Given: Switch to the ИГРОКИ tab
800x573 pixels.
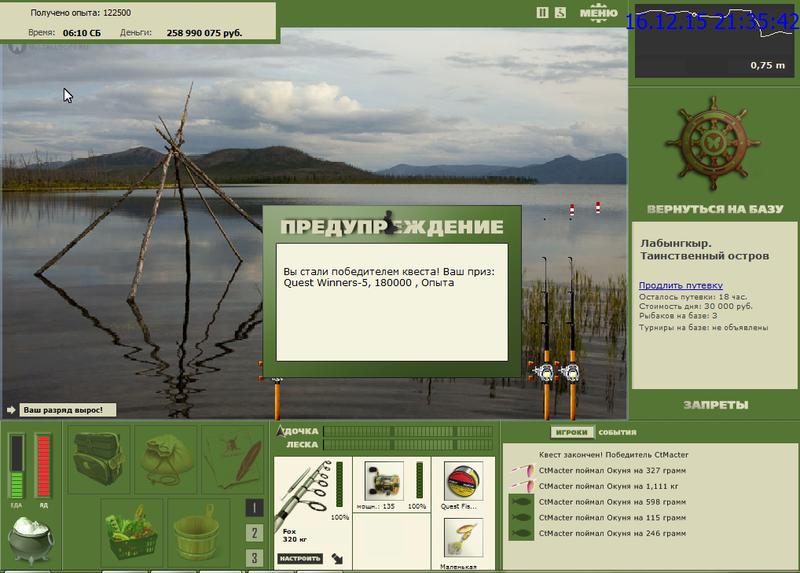Looking at the screenshot, I should point(571,432).
